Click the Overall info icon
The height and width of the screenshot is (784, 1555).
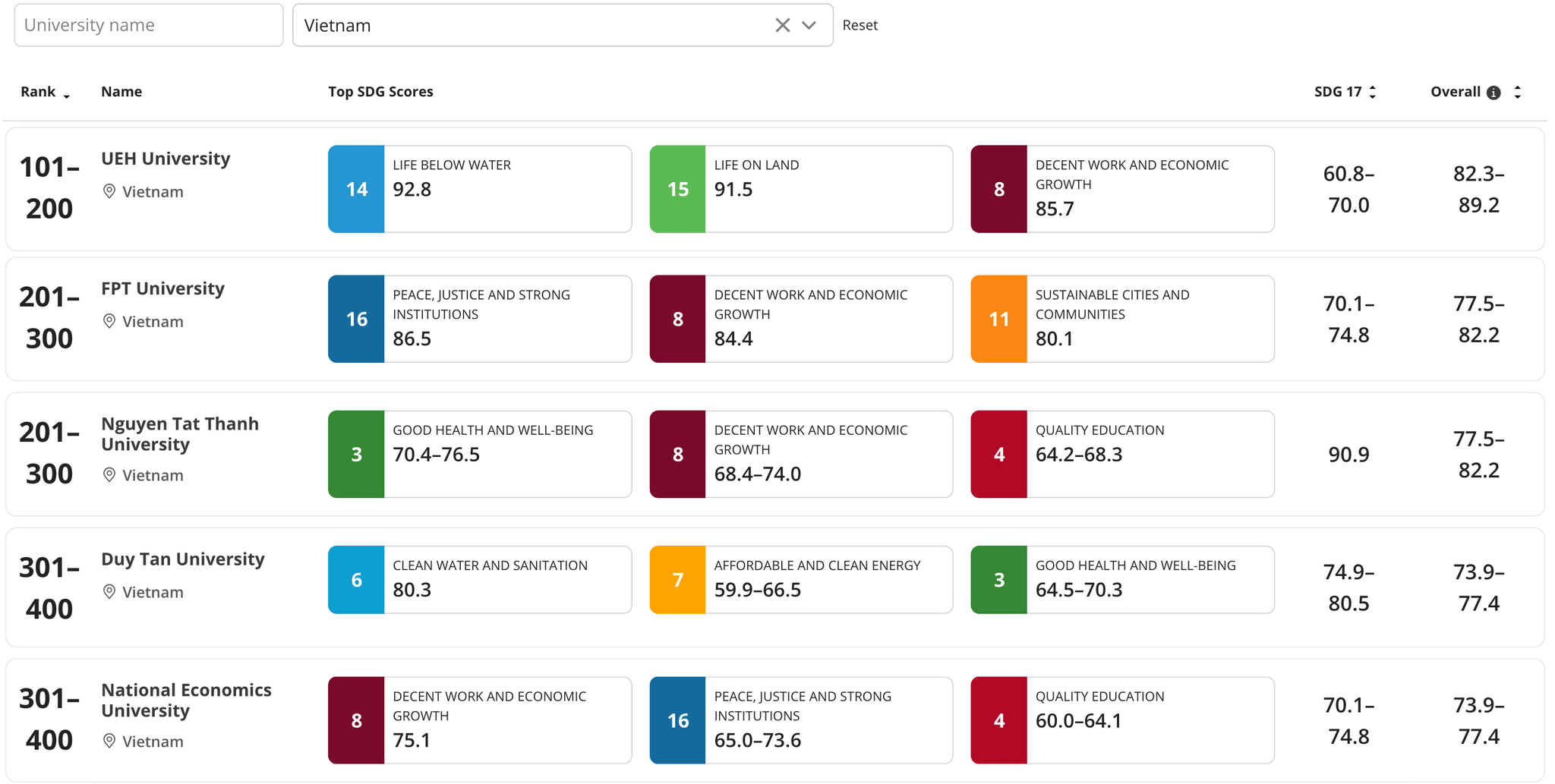tap(1493, 93)
